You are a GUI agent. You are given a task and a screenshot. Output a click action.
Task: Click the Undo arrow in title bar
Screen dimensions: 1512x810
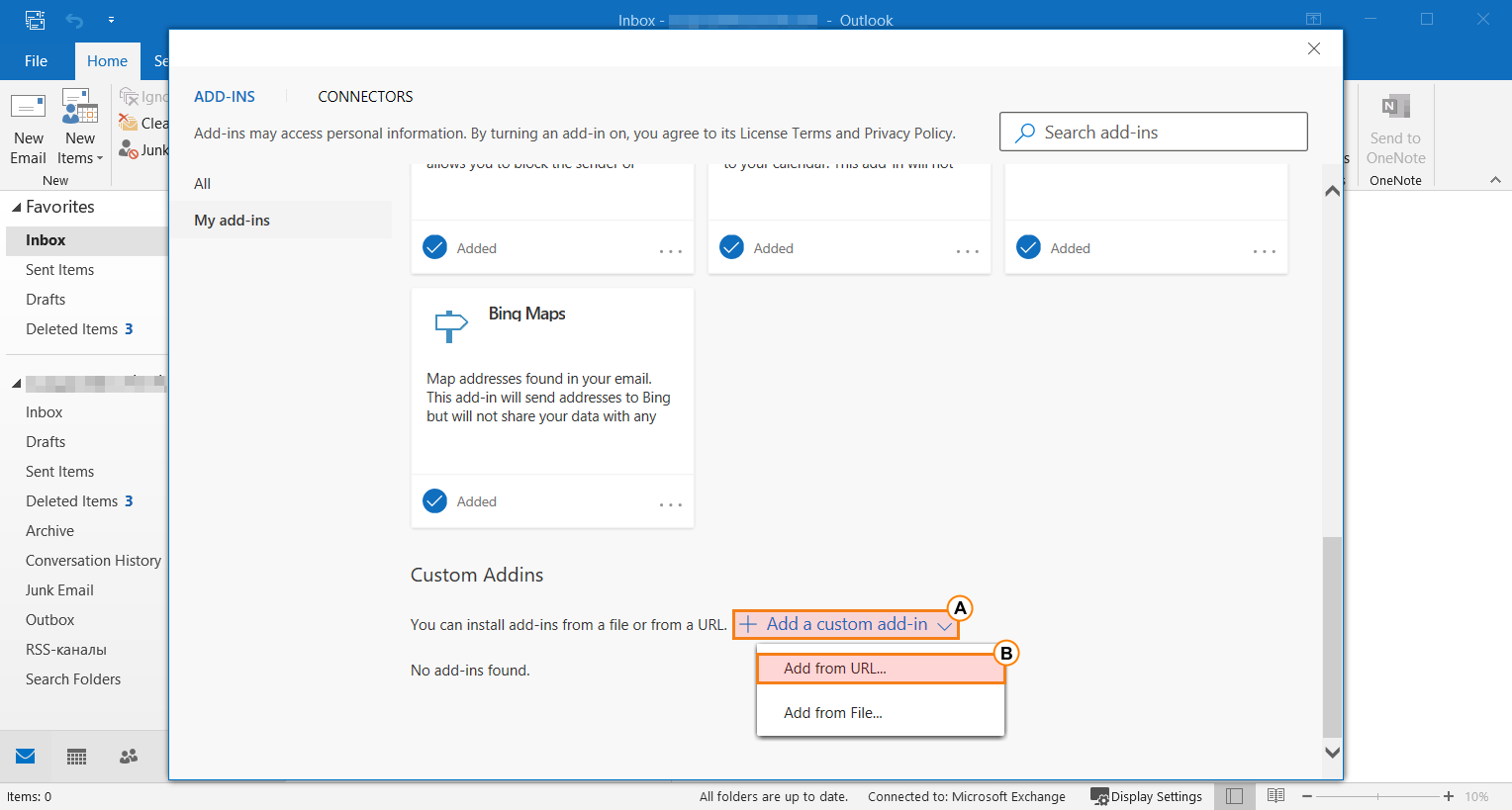coord(74,20)
